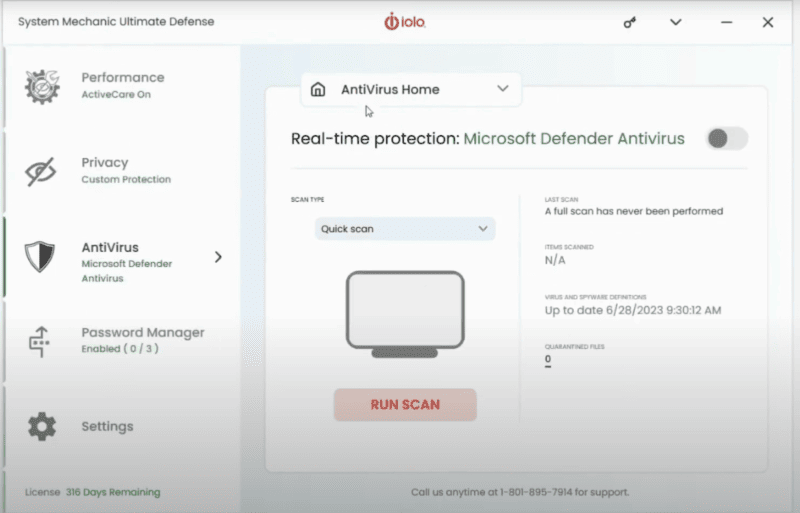
Task: Click the definitions Up to date timestamp
Action: (x=633, y=310)
